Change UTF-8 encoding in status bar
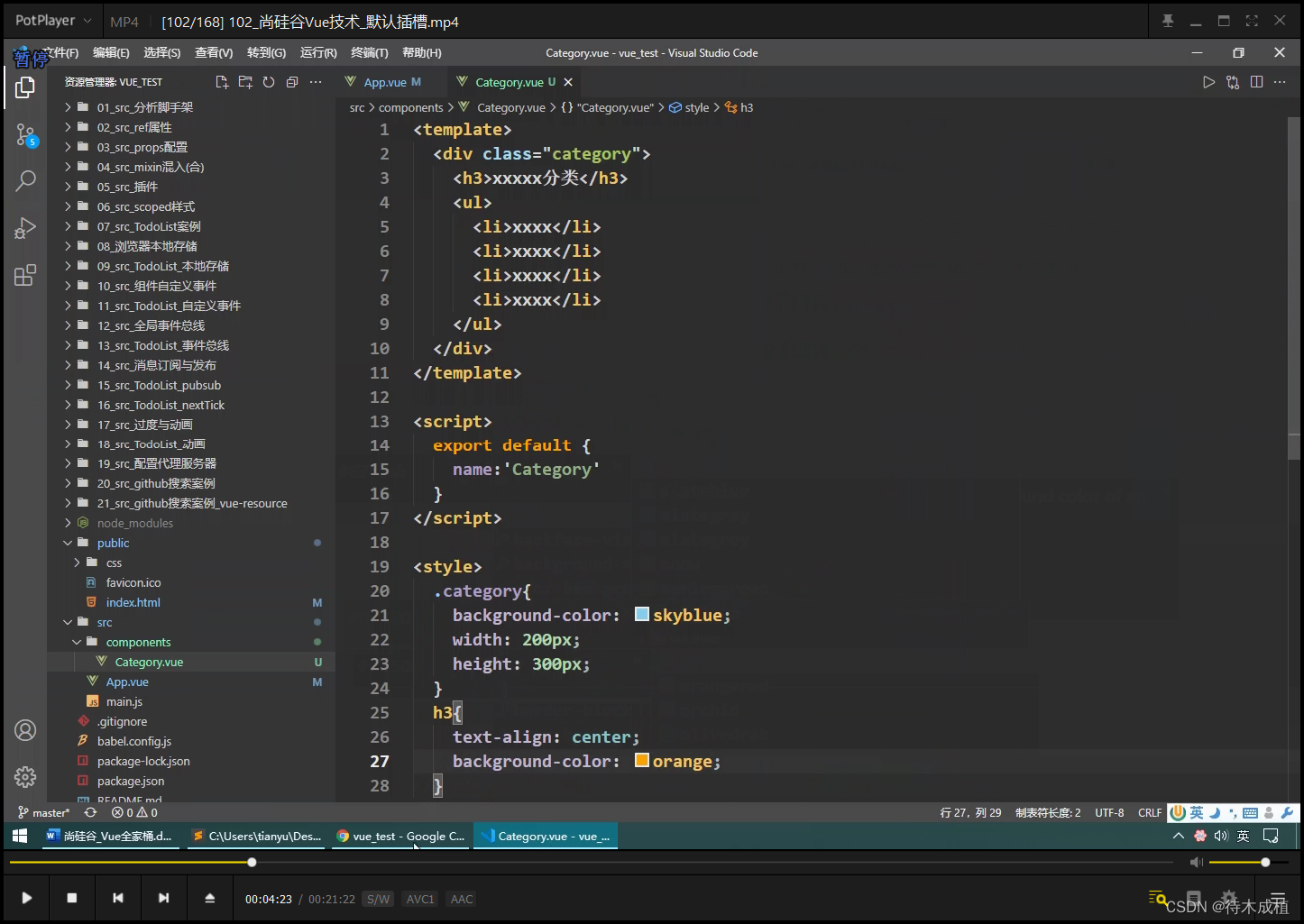This screenshot has height=924, width=1304. pos(1109,812)
